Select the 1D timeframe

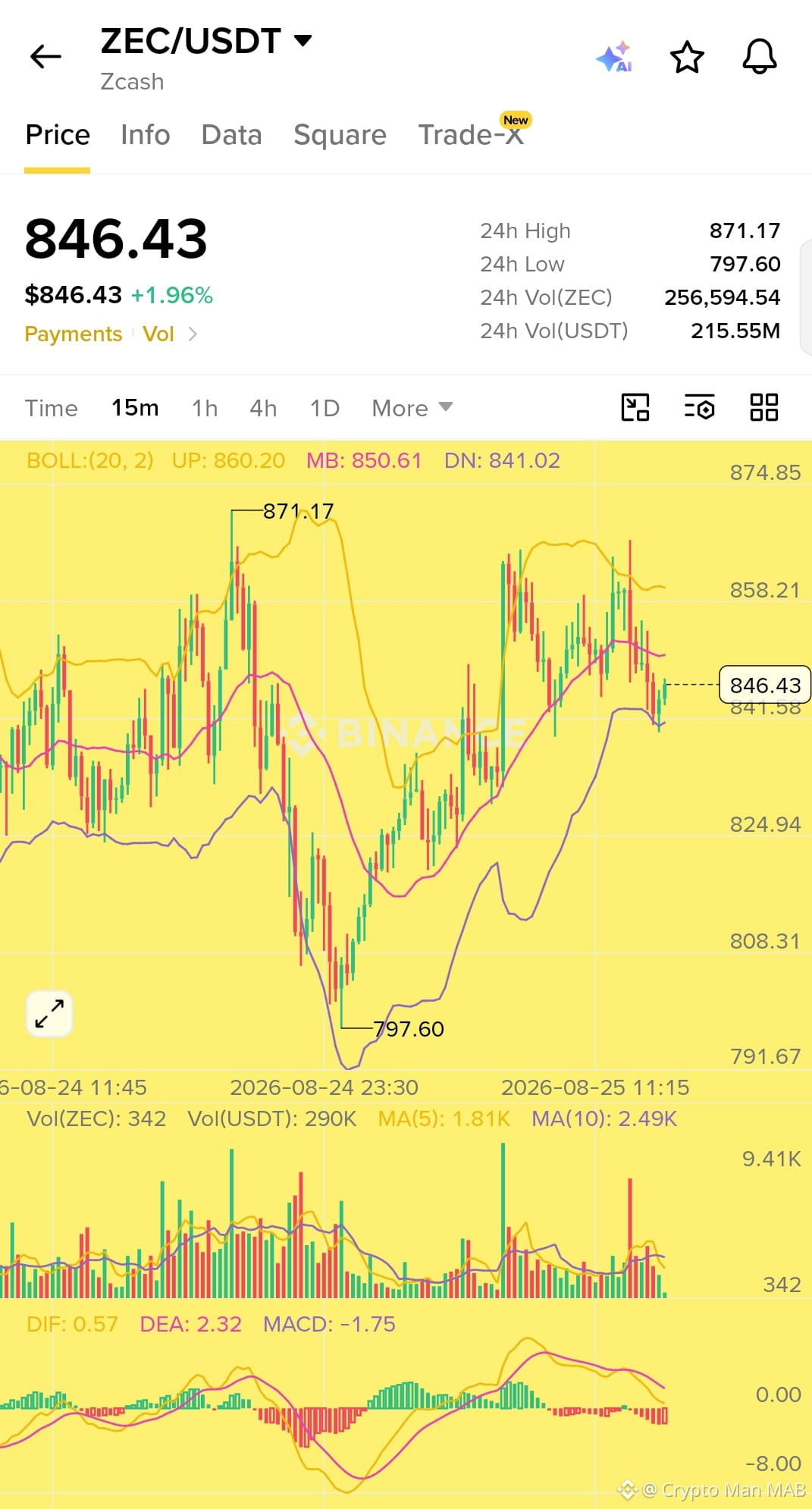click(324, 408)
